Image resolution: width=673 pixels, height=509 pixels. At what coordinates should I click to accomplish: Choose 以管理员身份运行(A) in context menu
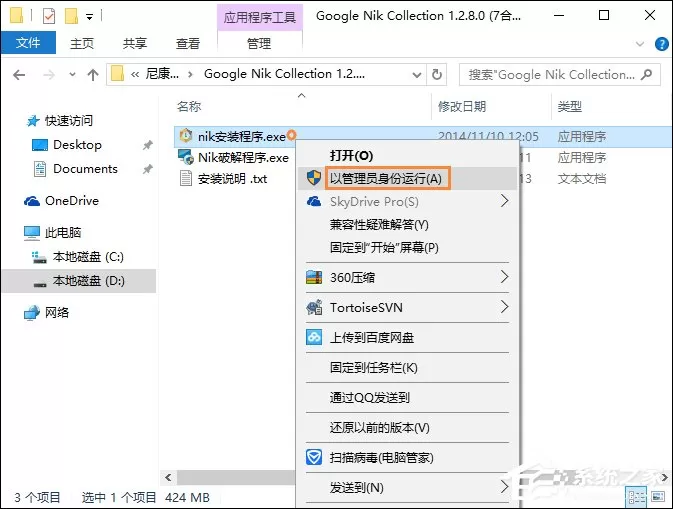pyautogui.click(x=385, y=178)
